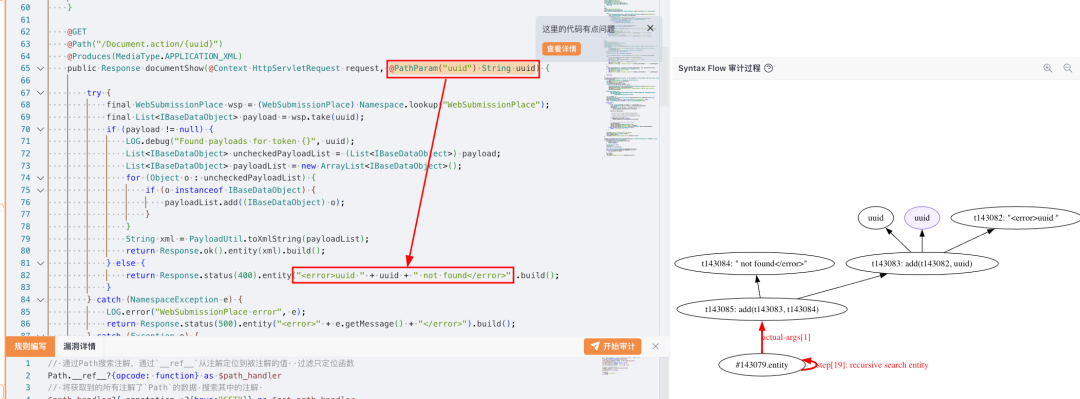Select node t143085: add(t143083, t143084)
Image resolution: width=1080 pixels, height=399 pixels.
coord(761,309)
